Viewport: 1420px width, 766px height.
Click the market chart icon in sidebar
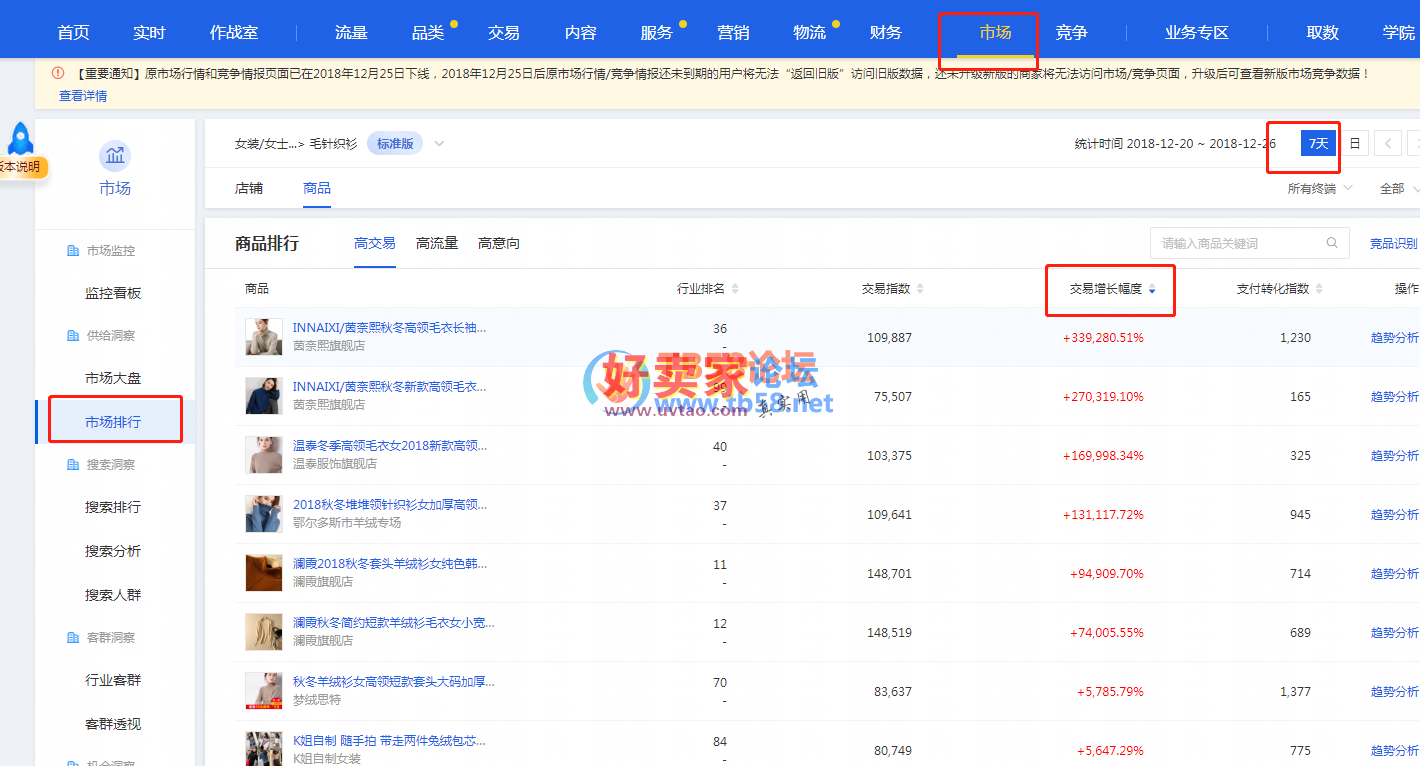pyautogui.click(x=115, y=156)
